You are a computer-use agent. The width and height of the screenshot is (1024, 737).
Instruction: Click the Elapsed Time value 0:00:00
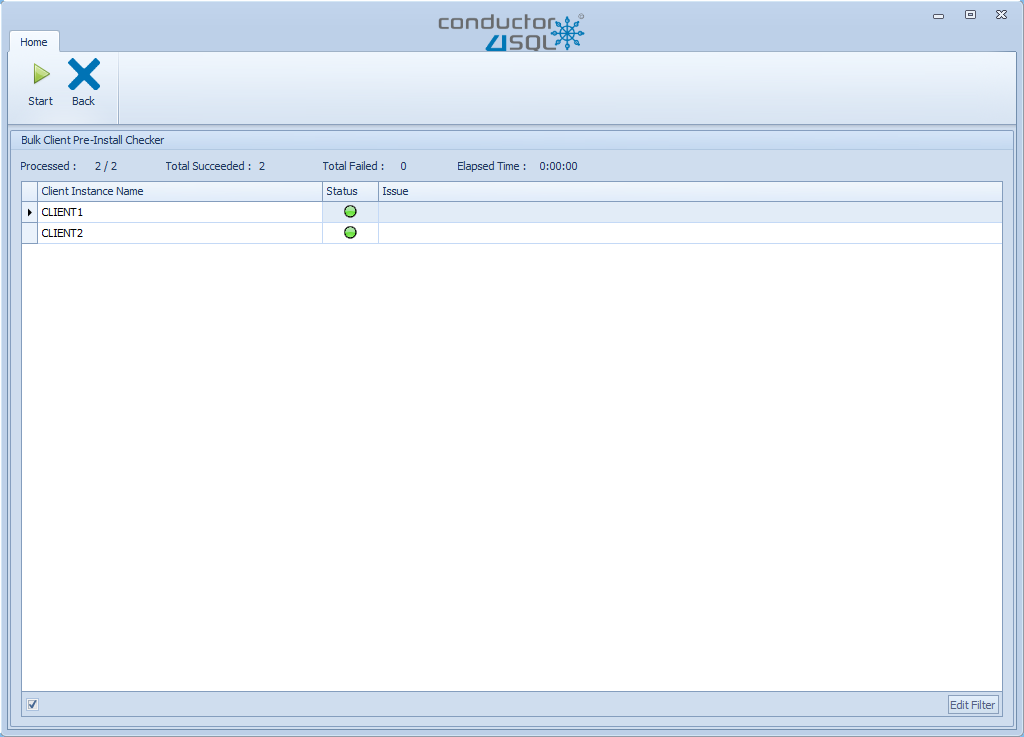pyautogui.click(x=558, y=166)
